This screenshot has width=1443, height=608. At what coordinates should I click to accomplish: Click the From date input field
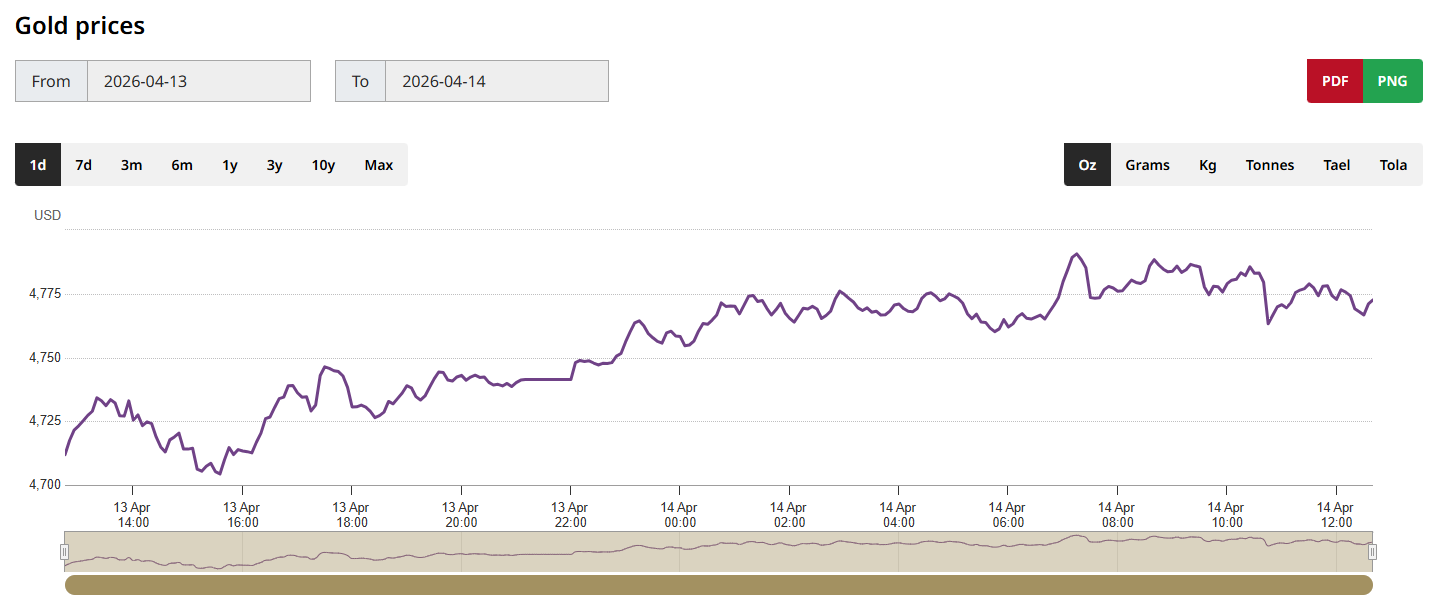point(198,81)
